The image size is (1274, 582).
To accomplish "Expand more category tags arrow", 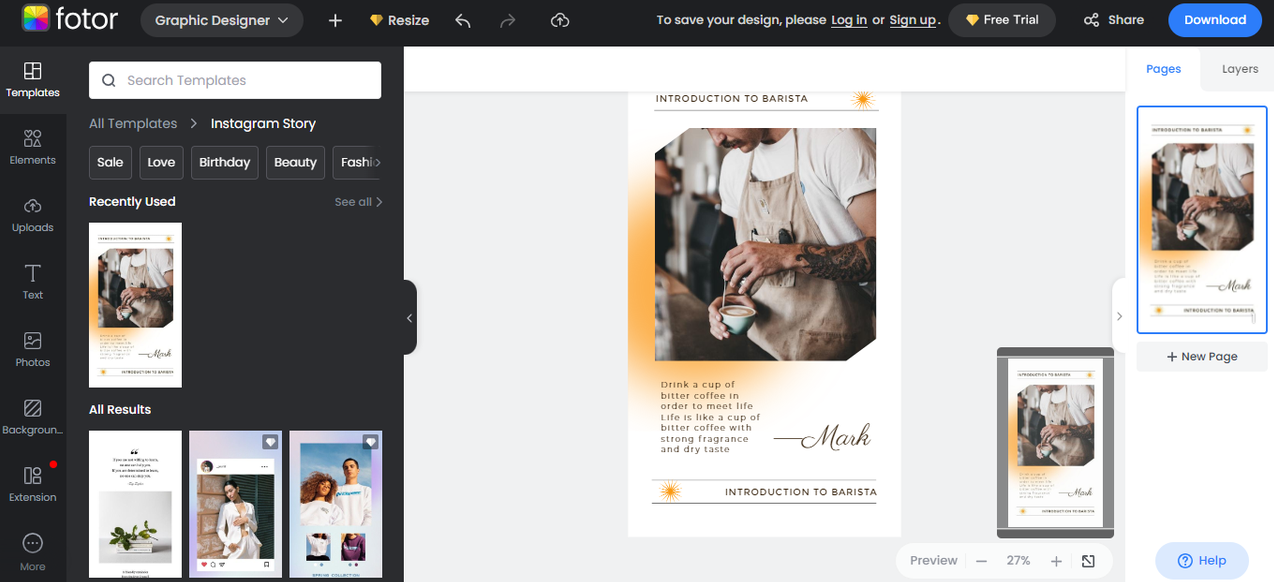I will pyautogui.click(x=378, y=162).
